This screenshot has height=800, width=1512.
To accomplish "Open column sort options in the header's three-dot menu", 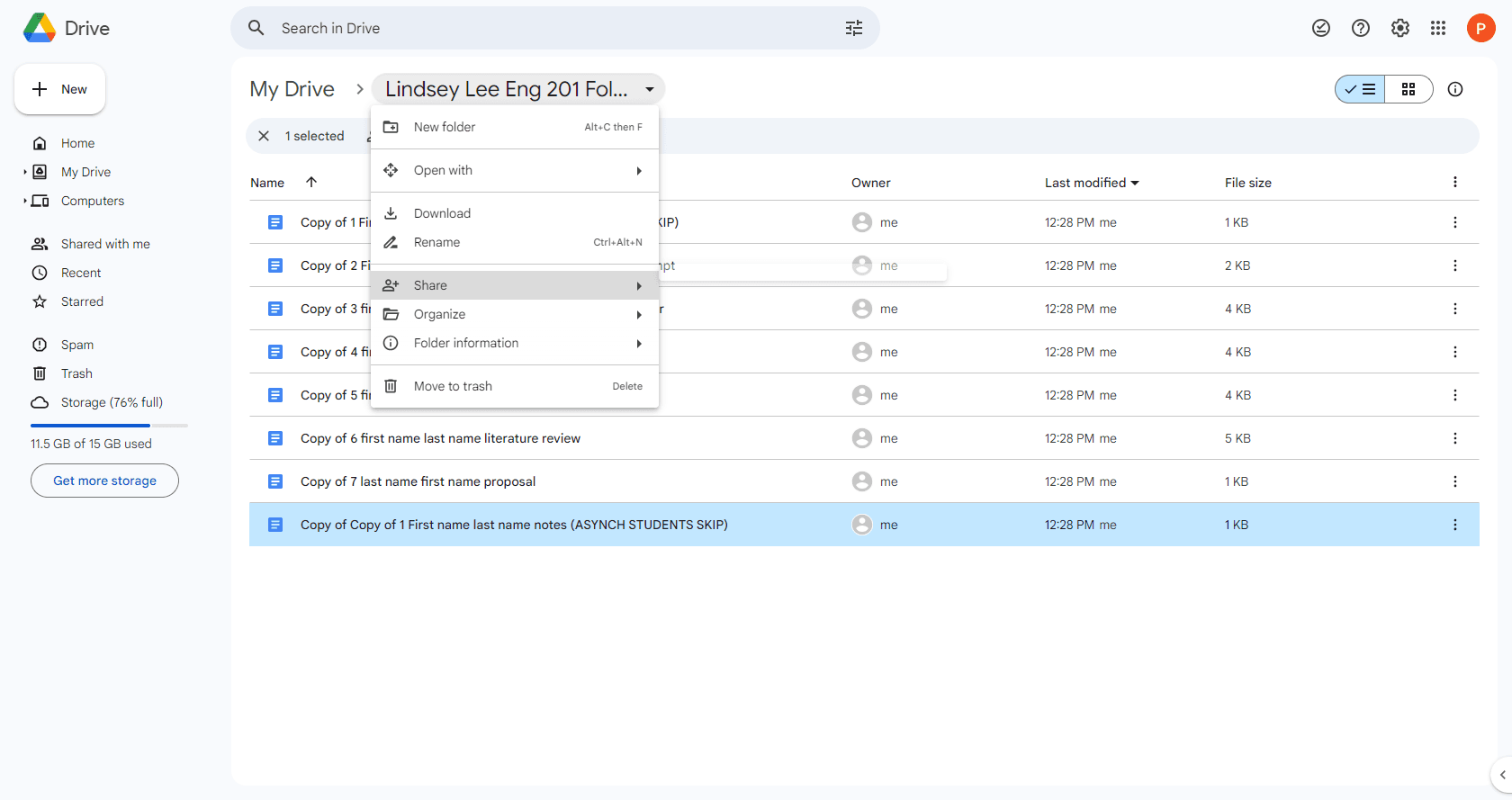I will tap(1455, 182).
